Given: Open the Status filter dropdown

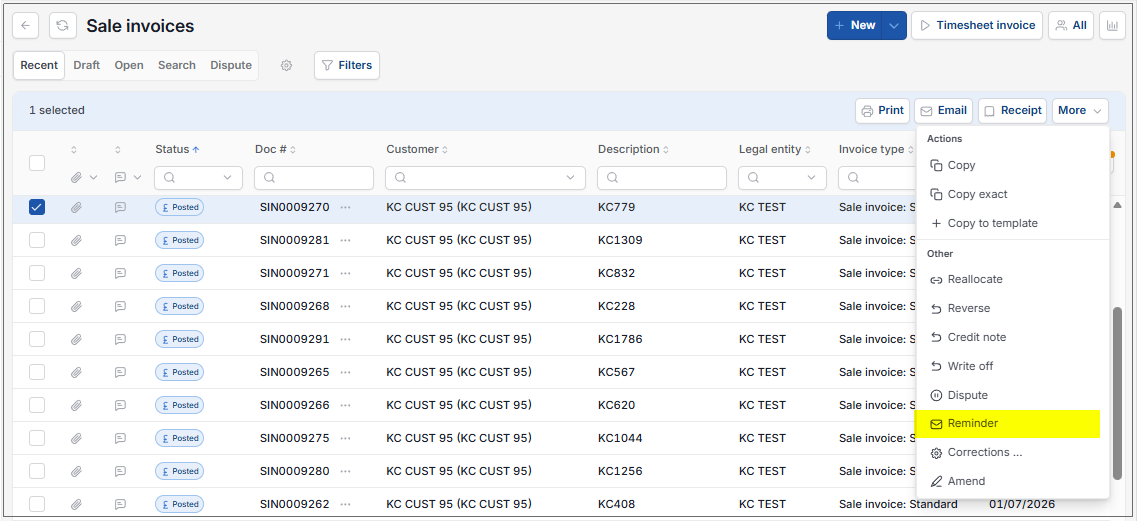Looking at the screenshot, I should tap(199, 178).
